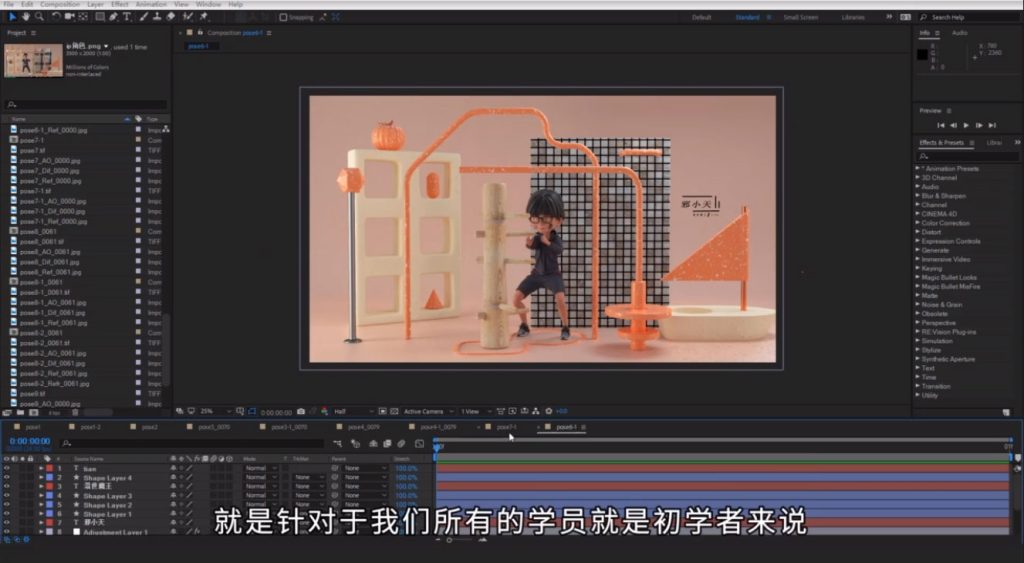Open the Half resolution dropdown
The height and width of the screenshot is (563, 1024).
(354, 411)
